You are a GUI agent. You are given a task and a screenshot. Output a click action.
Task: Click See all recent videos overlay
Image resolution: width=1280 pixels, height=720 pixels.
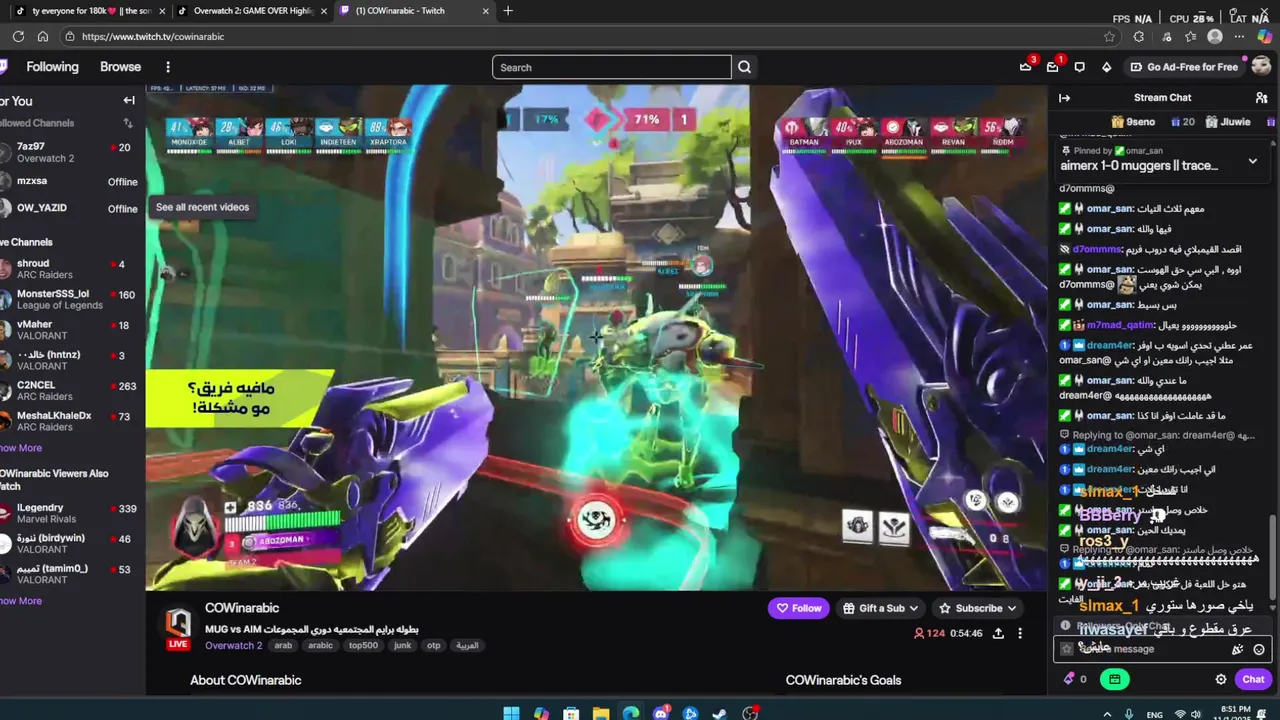[202, 207]
